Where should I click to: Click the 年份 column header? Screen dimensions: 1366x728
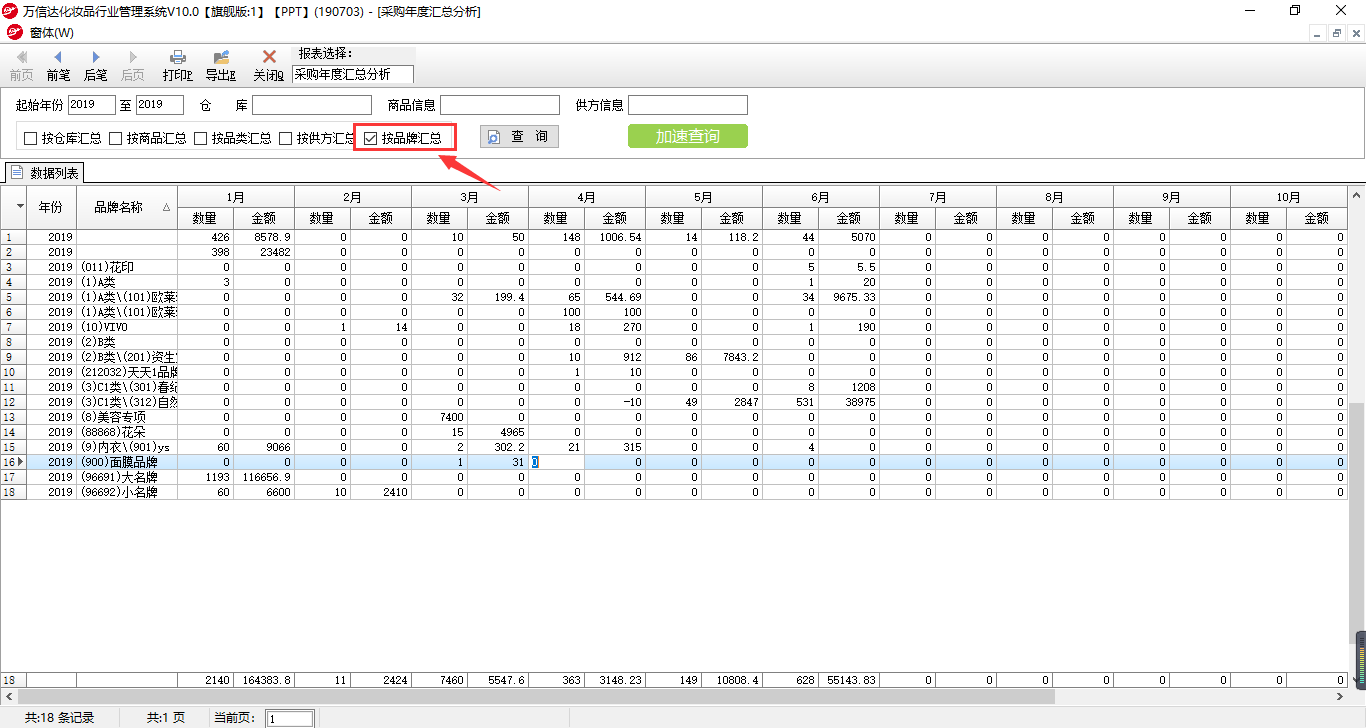(51, 207)
